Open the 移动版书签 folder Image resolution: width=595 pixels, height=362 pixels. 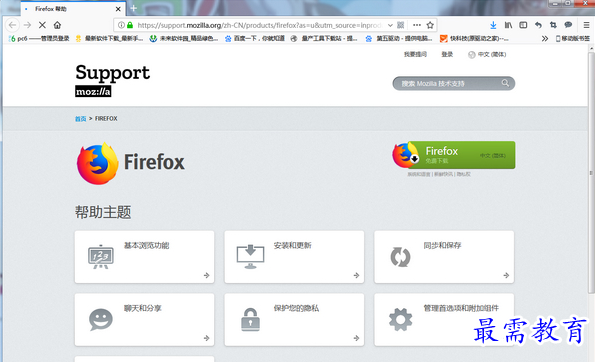click(573, 38)
